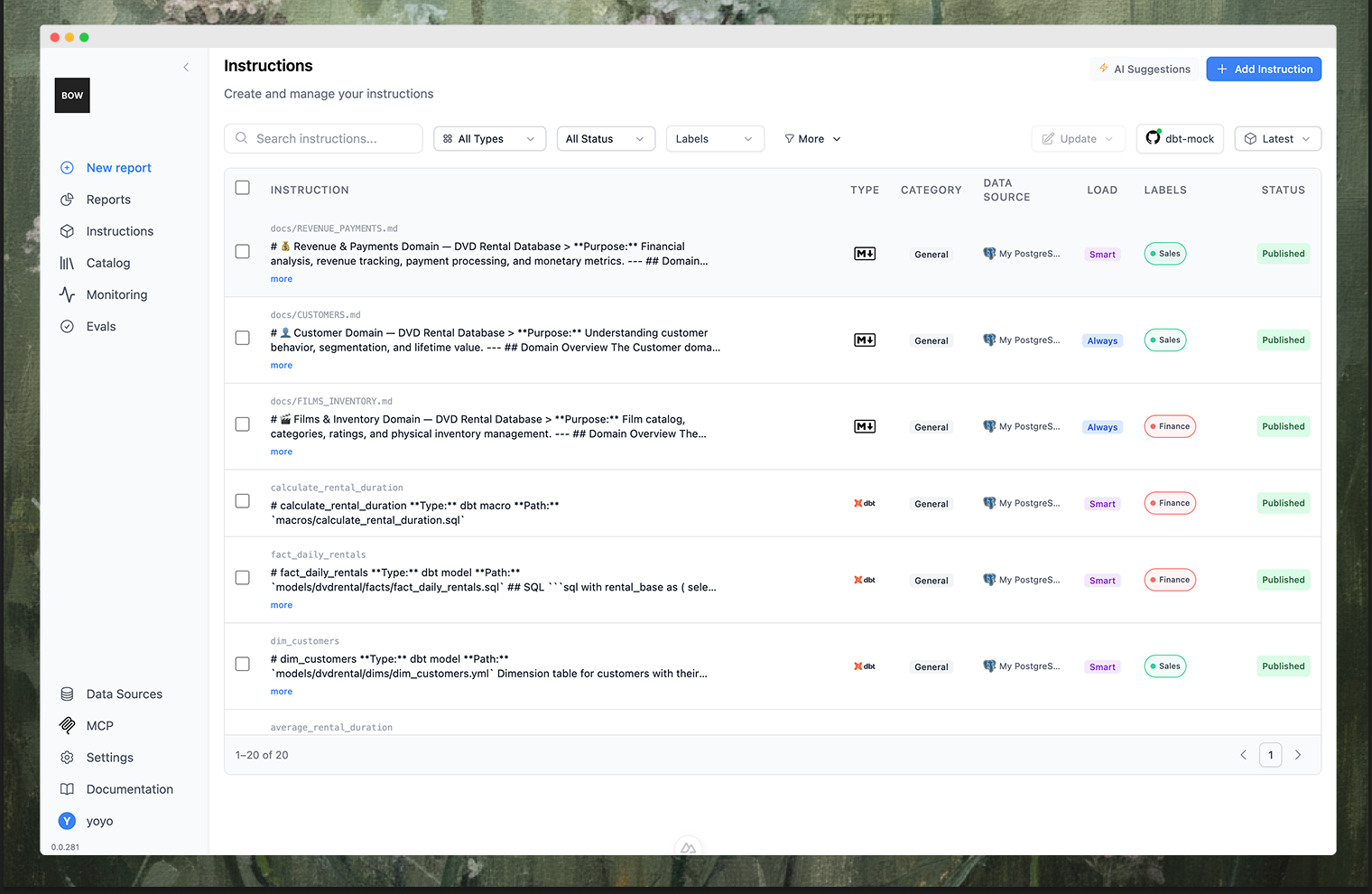This screenshot has height=894, width=1372.
Task: Select page 1 in pagination
Action: (x=1270, y=755)
